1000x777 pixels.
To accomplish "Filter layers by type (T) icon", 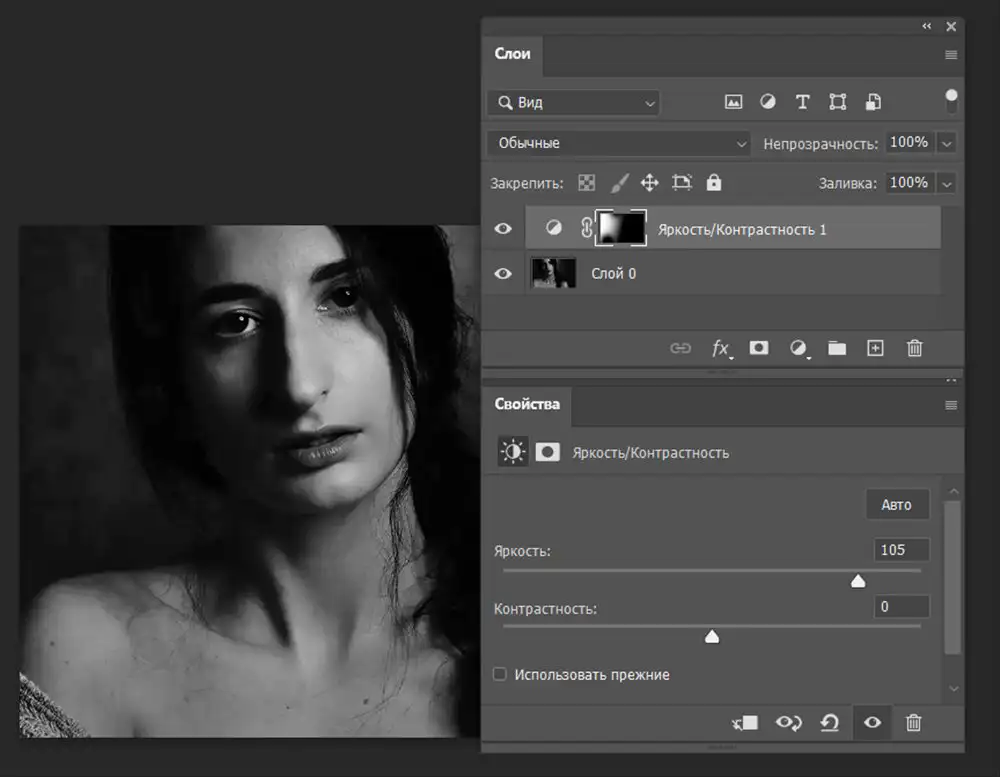I will click(x=802, y=102).
